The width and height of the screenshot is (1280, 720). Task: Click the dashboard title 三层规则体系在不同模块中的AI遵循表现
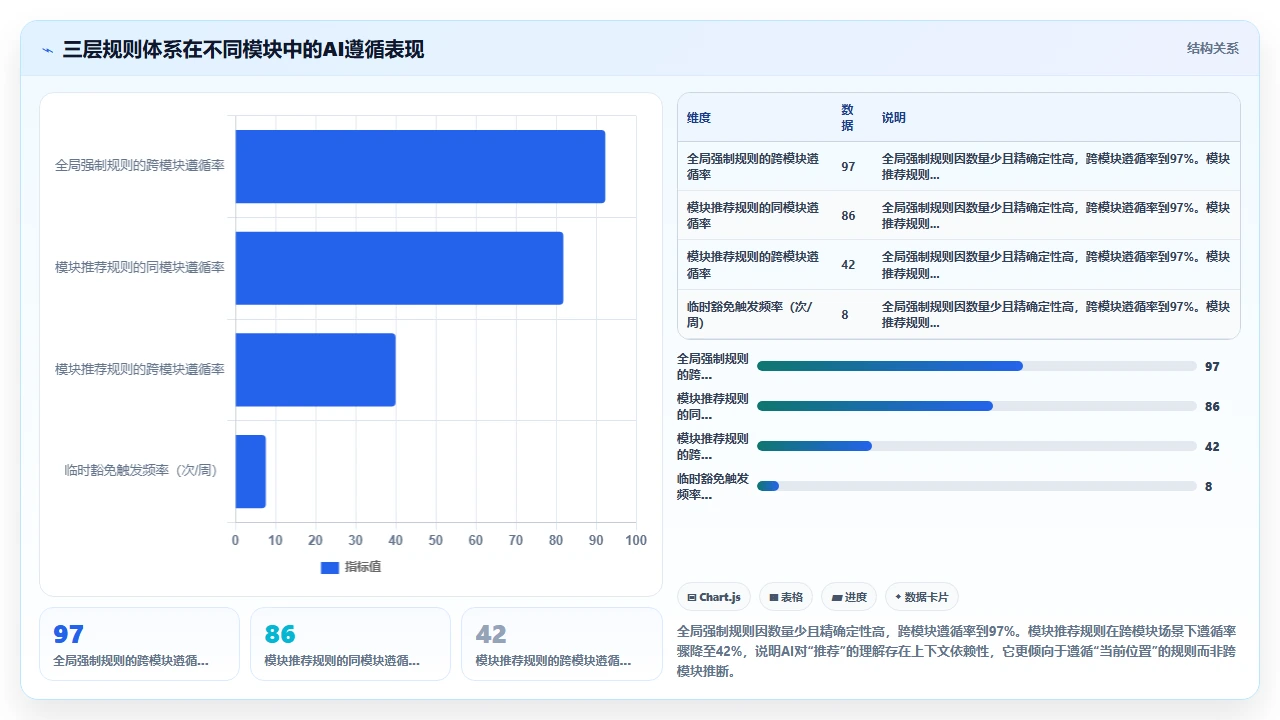pos(243,49)
